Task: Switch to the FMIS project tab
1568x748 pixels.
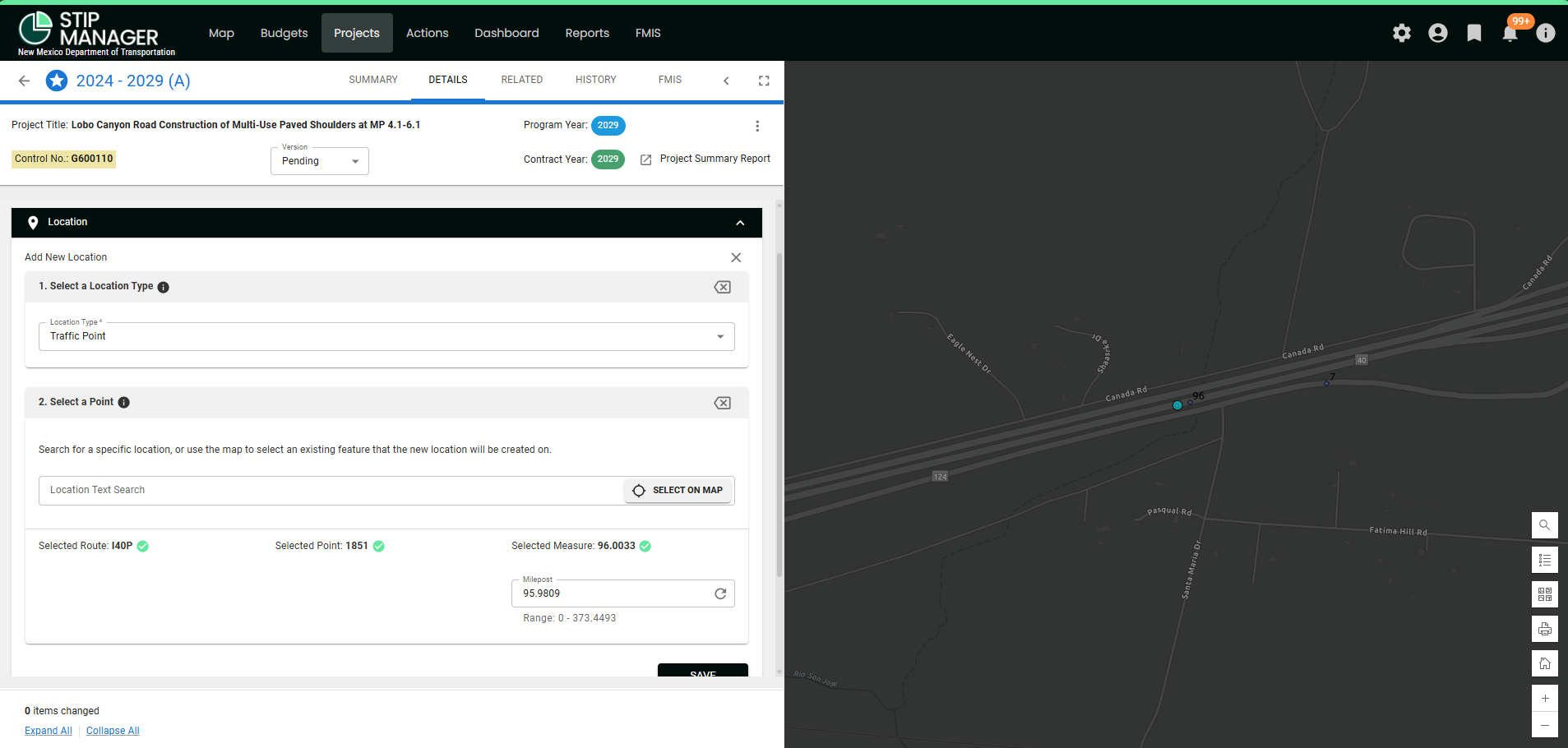Action: (x=670, y=80)
